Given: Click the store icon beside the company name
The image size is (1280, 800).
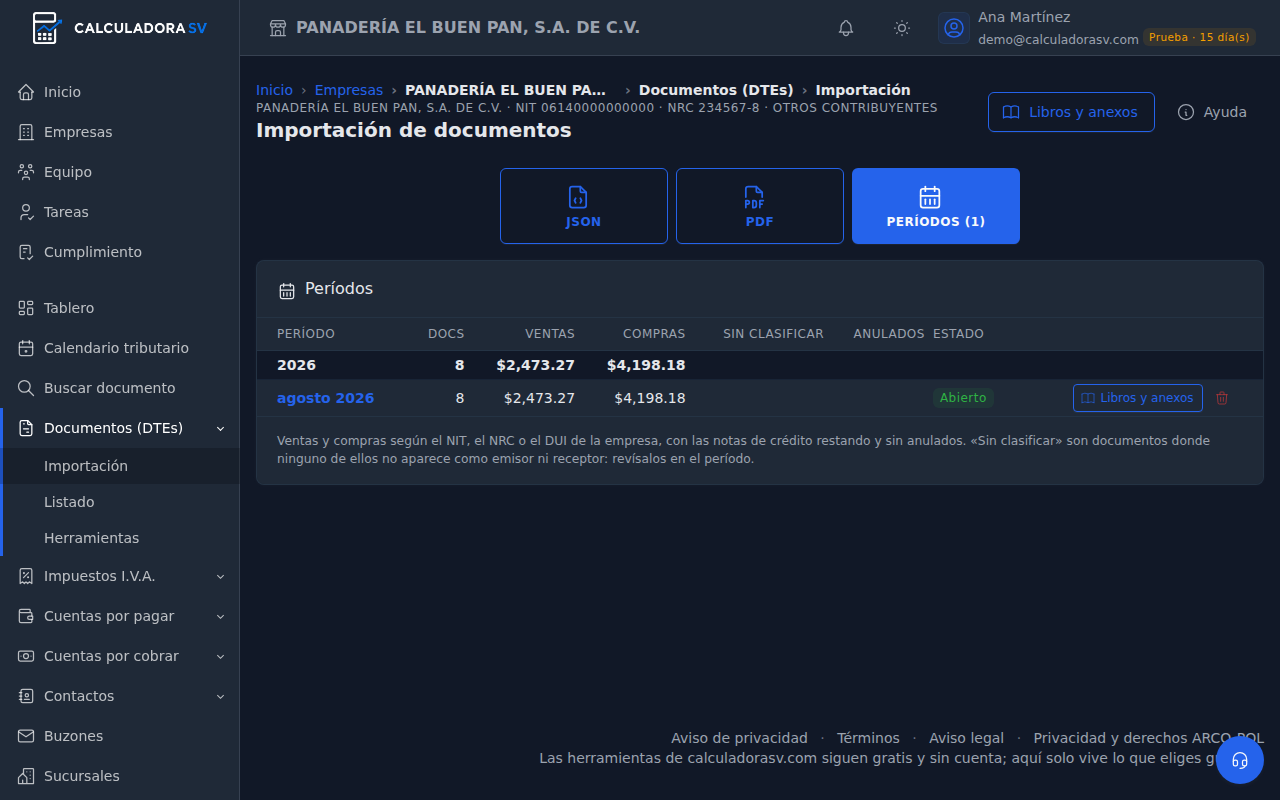Looking at the screenshot, I should (278, 28).
